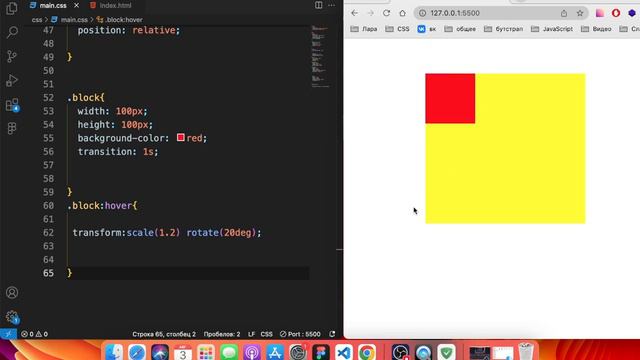Open the 'бутстрап' bookmarks folder
The image size is (640, 360).
(x=503, y=29)
